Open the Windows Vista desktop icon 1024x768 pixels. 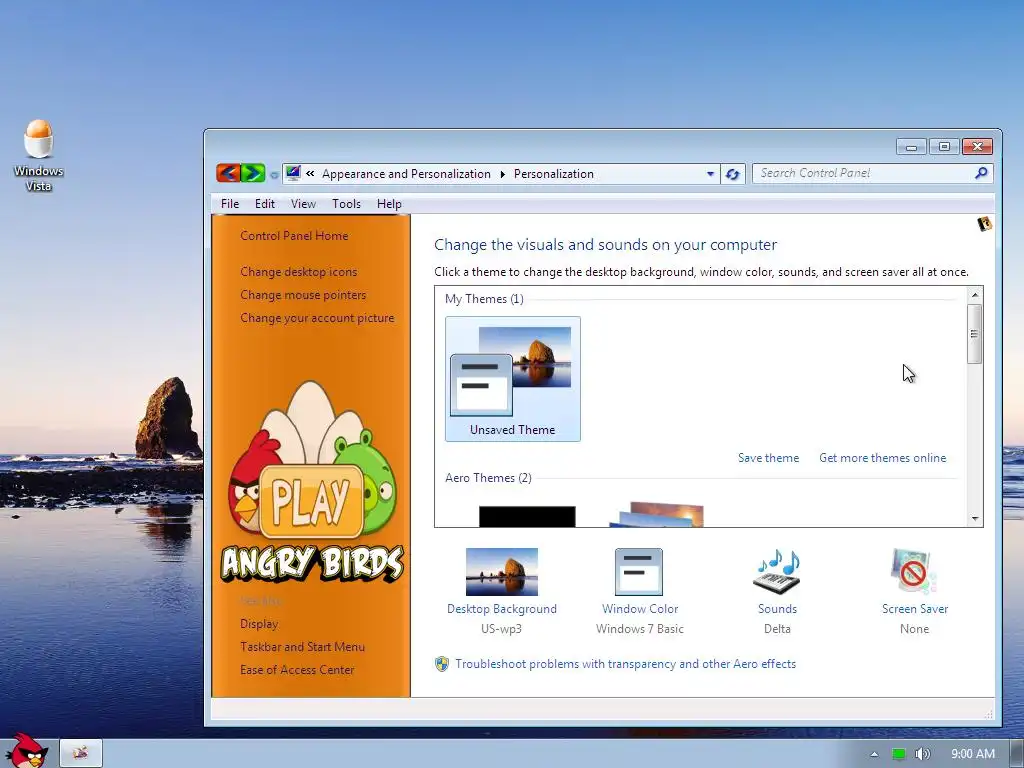coord(39,155)
